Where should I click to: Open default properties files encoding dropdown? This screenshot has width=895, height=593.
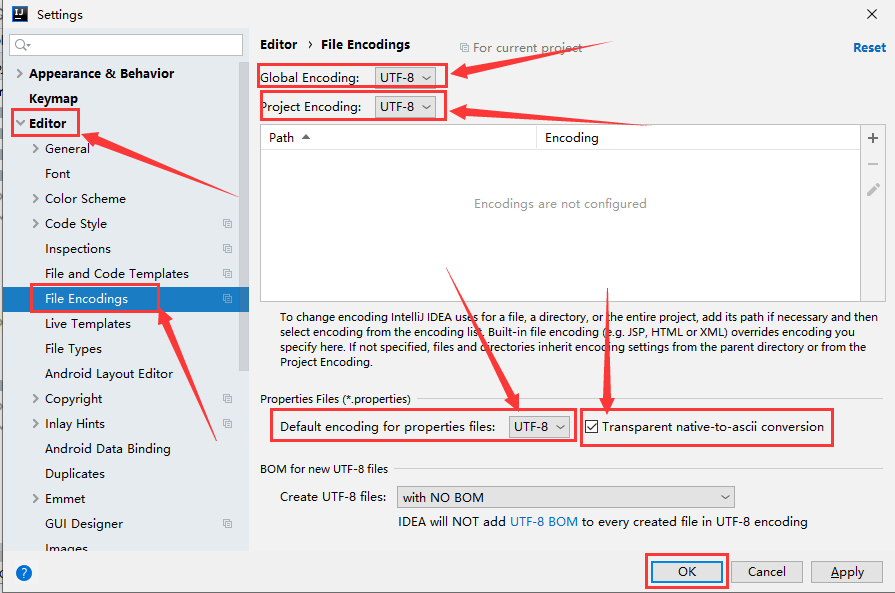coord(539,426)
